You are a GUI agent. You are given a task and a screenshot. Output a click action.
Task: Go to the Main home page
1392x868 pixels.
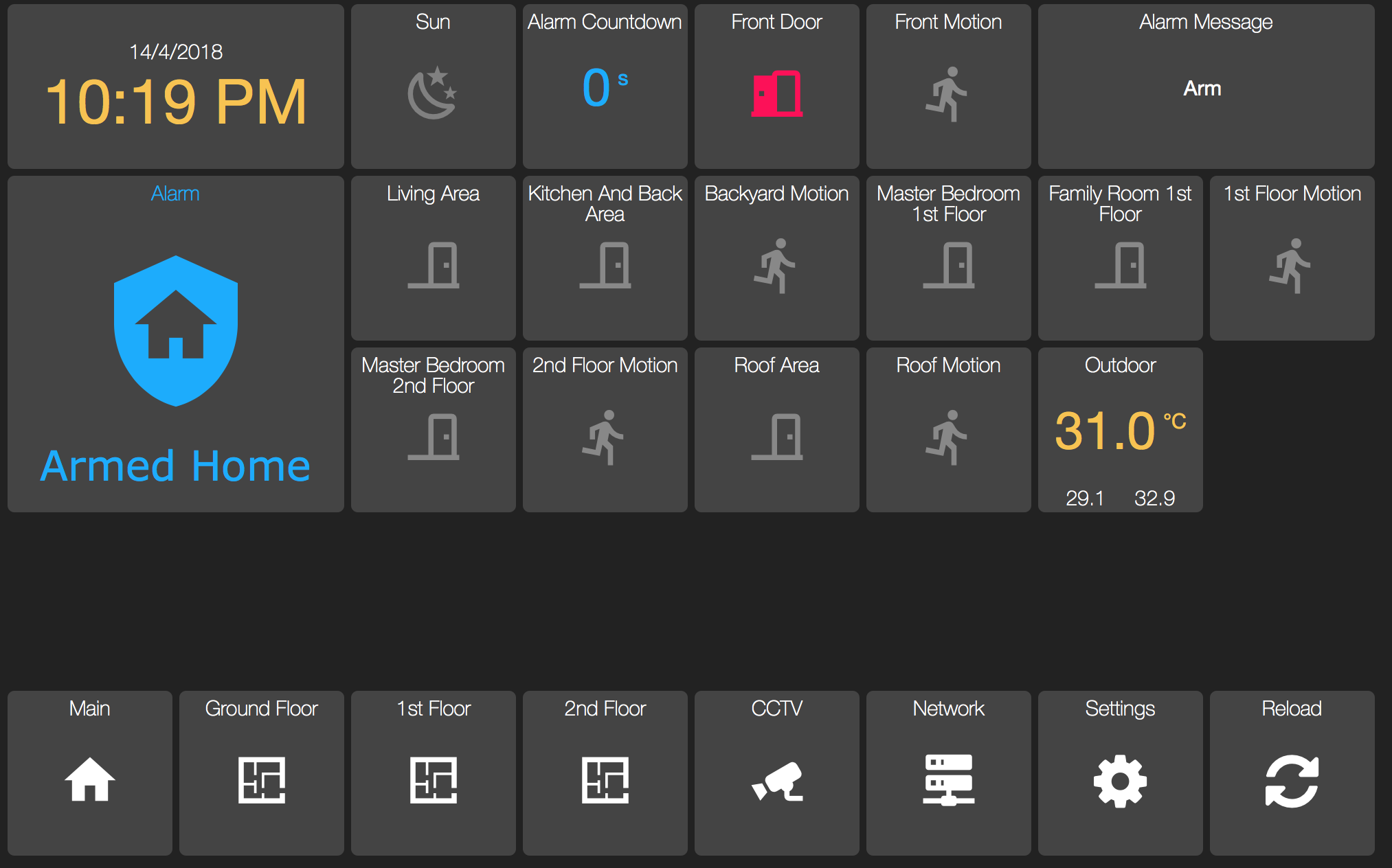[x=90, y=779]
